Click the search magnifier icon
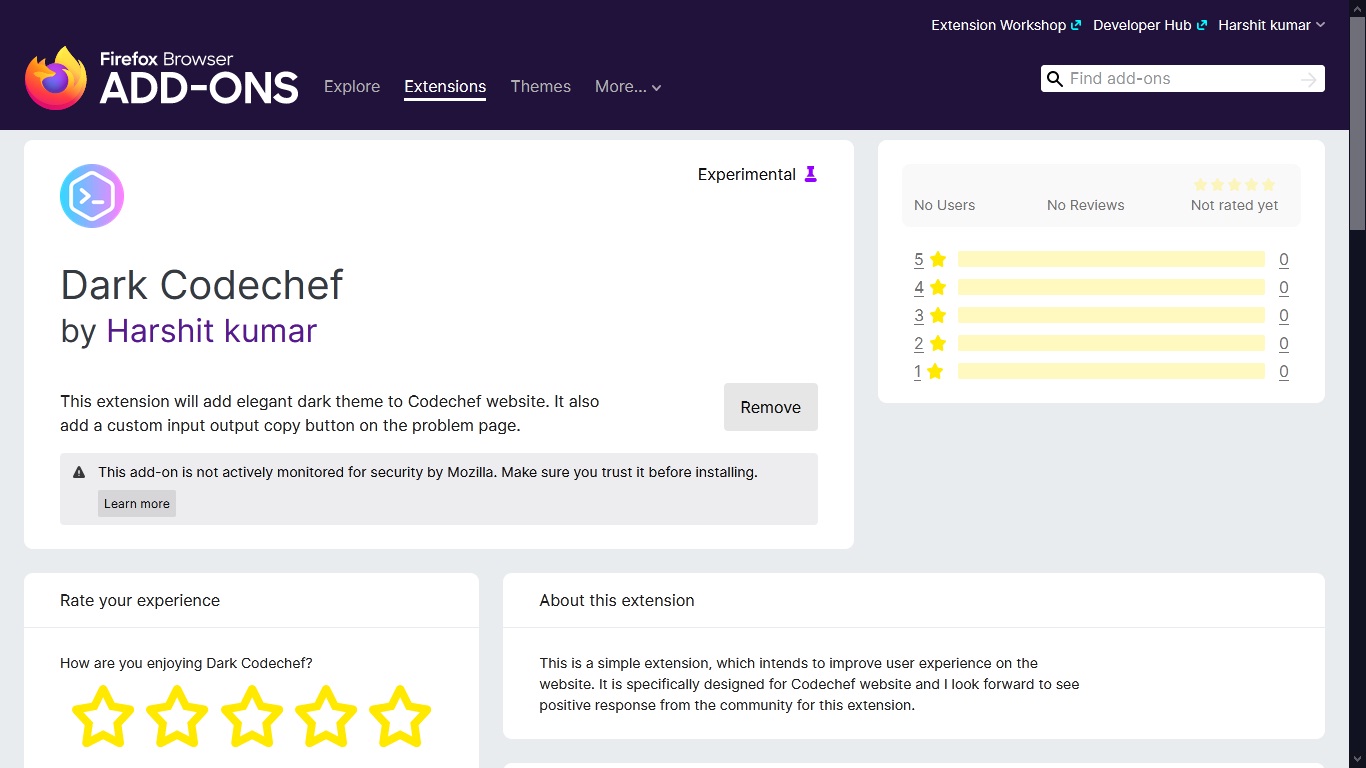Screen dimensions: 1366x768 coord(1054,79)
